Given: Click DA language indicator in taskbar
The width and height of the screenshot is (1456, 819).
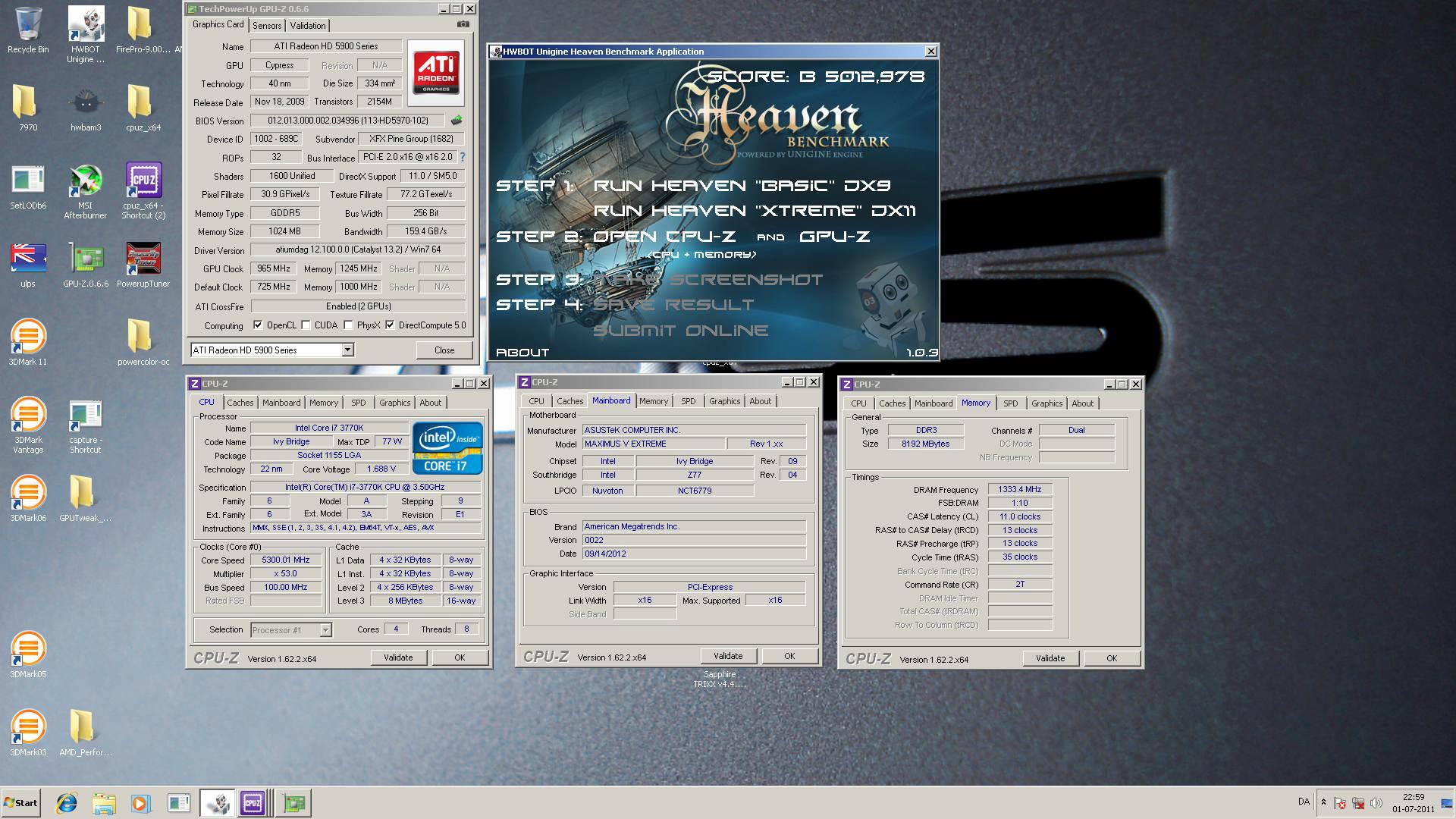Looking at the screenshot, I should 1304,802.
